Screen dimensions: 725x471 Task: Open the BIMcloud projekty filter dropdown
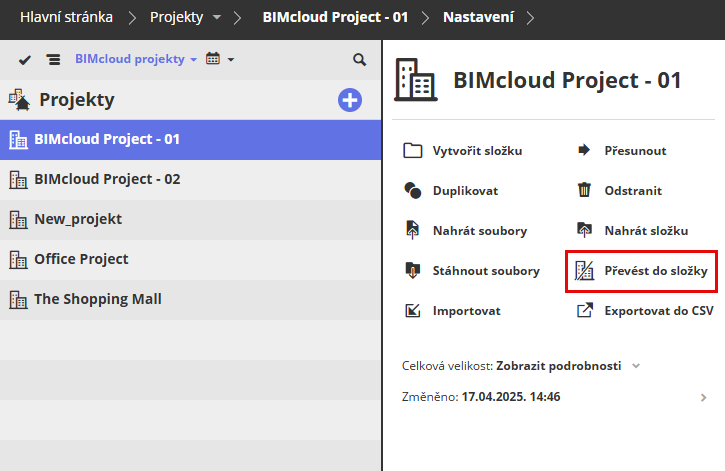click(x=136, y=59)
